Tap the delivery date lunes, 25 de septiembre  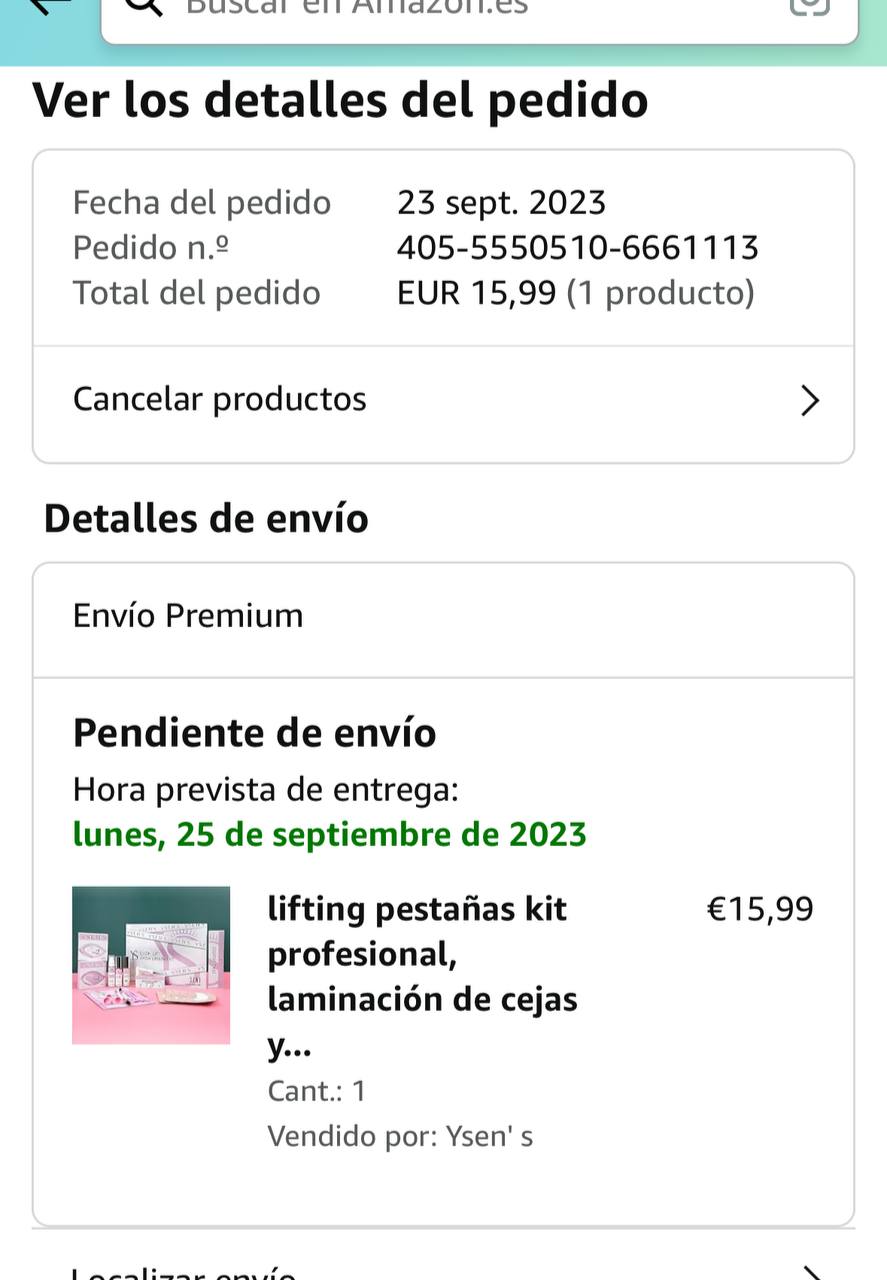(329, 835)
